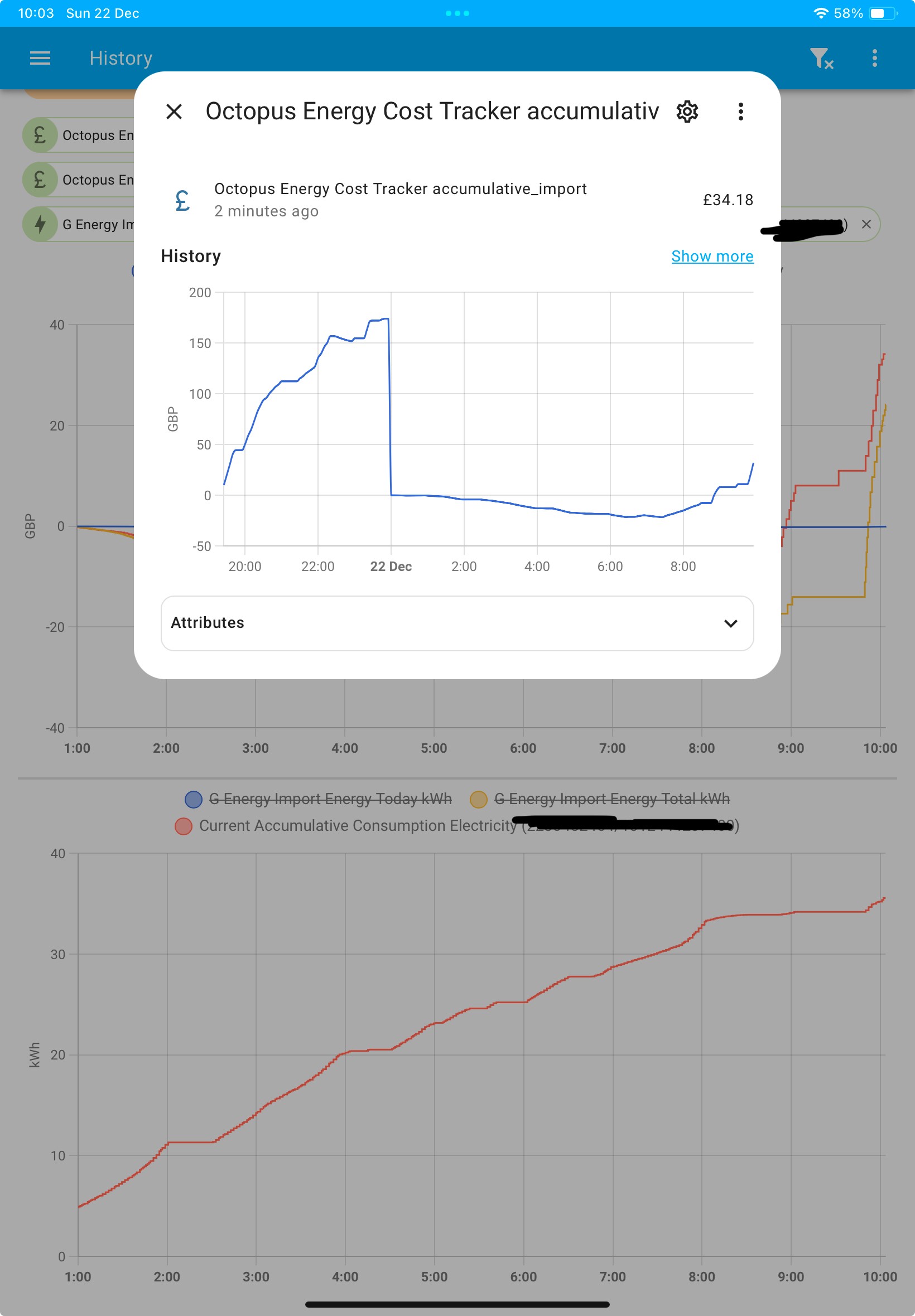The height and width of the screenshot is (1316, 915).
Task: Remove the entity chip with the X
Action: tap(866, 224)
